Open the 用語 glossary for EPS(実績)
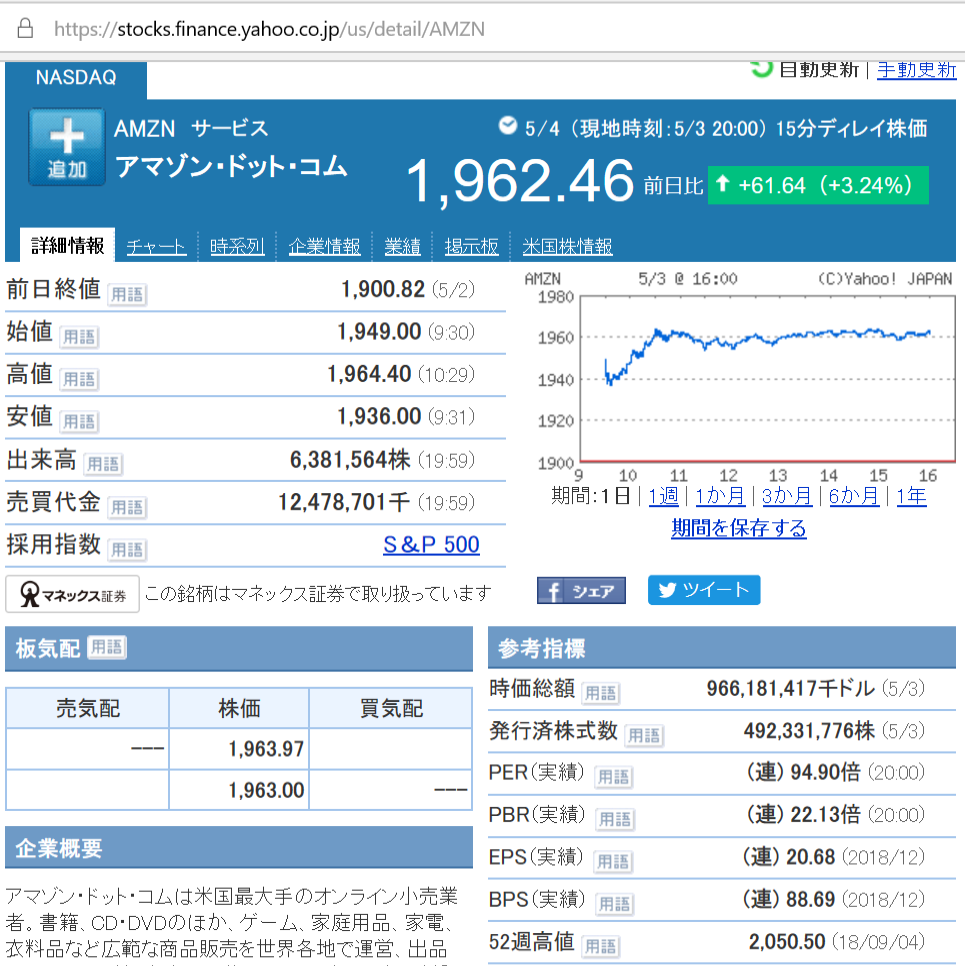The width and height of the screenshot is (965, 966). [x=613, y=861]
